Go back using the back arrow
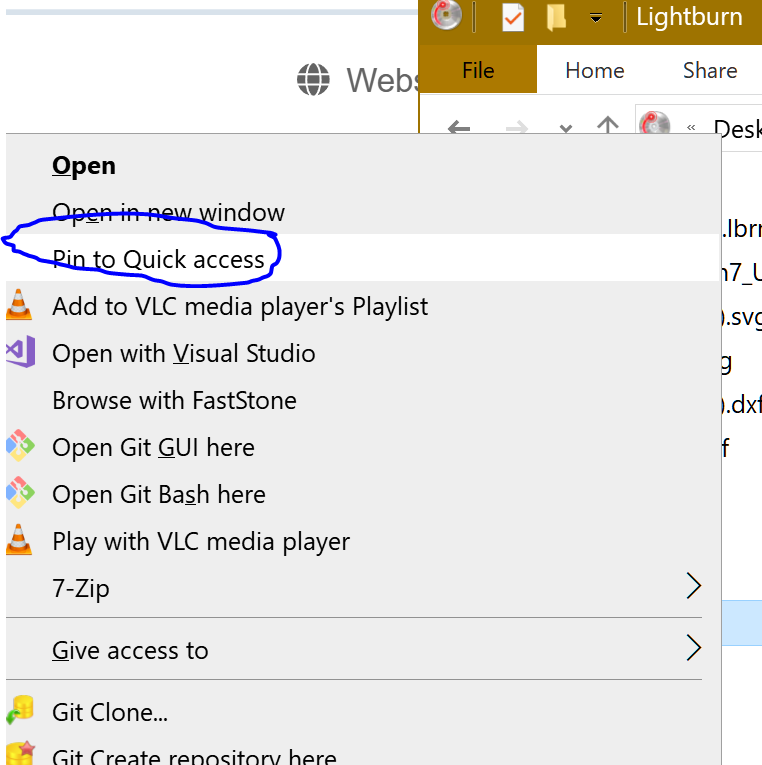762x765 pixels. point(459,128)
